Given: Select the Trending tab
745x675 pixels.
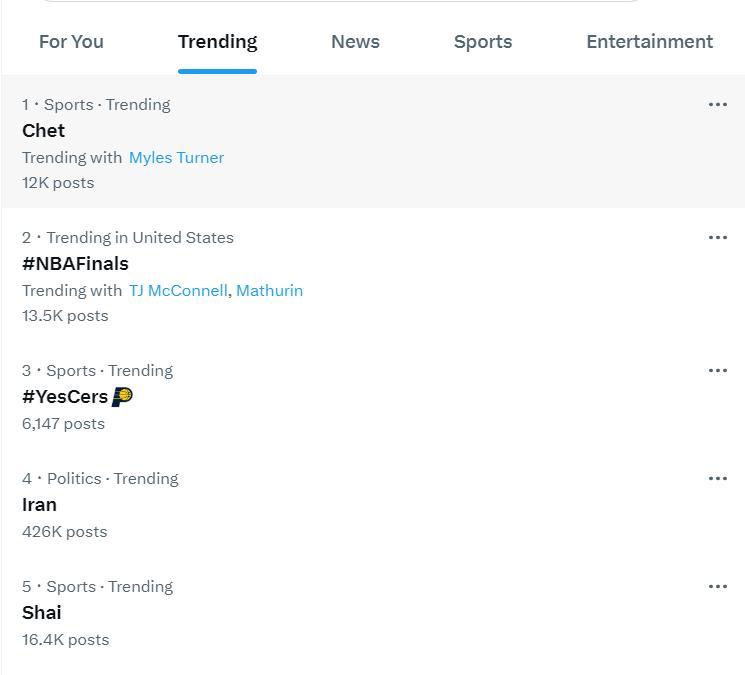Looking at the screenshot, I should [217, 42].
